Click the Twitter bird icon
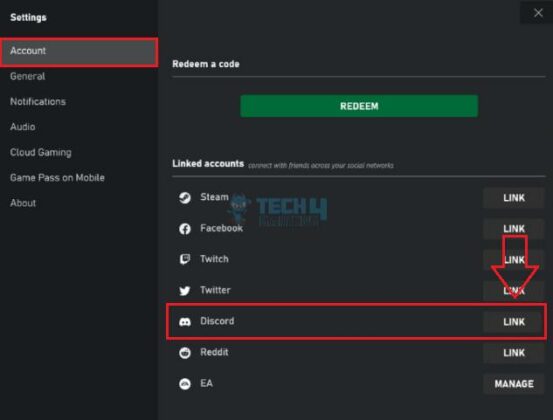The image size is (553, 420). coord(185,291)
